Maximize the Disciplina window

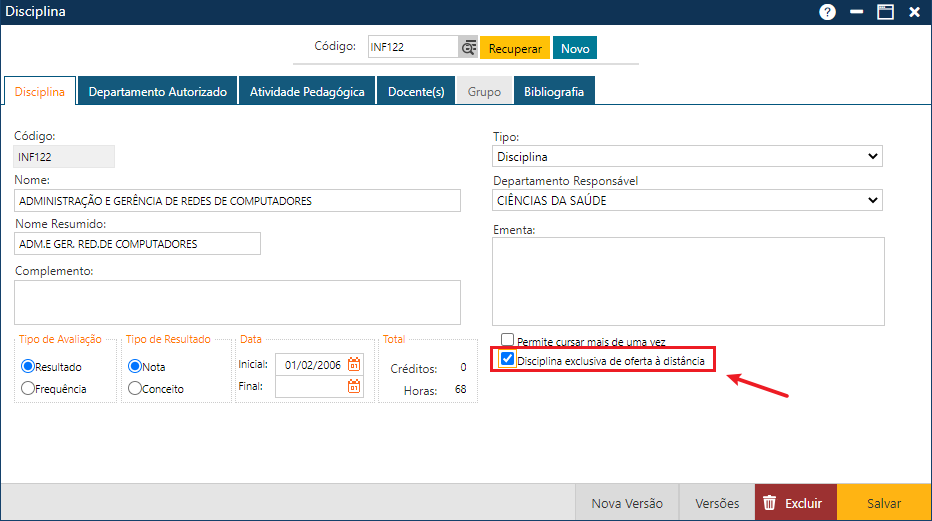click(884, 12)
